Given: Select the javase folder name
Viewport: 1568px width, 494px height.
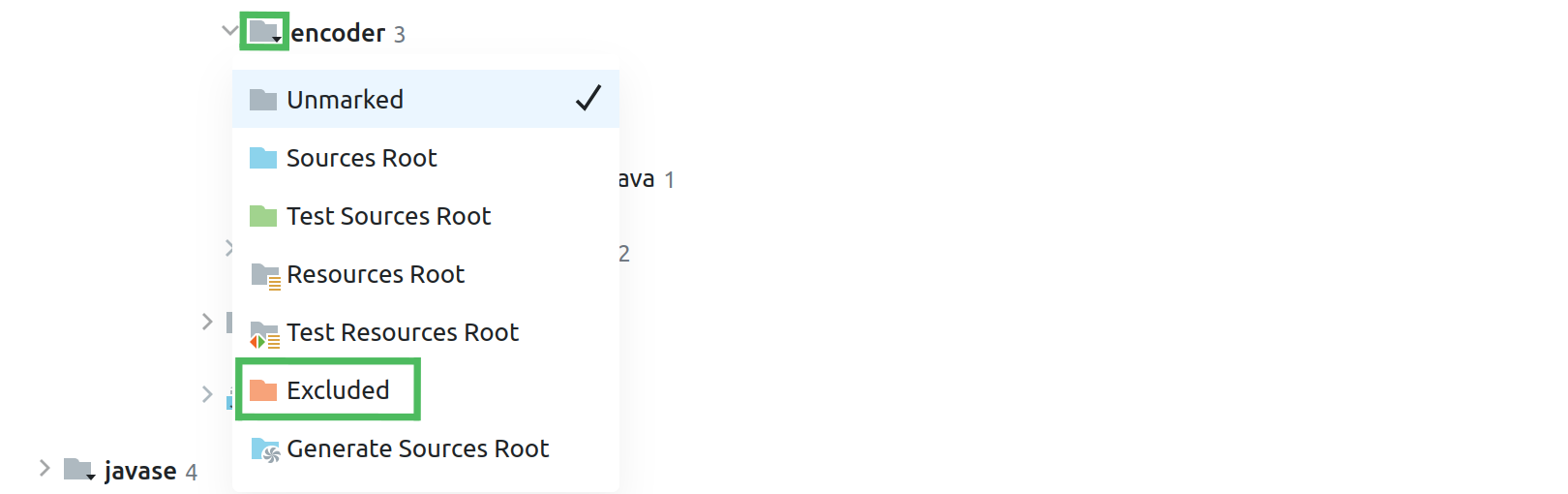Looking at the screenshot, I should coord(140,472).
